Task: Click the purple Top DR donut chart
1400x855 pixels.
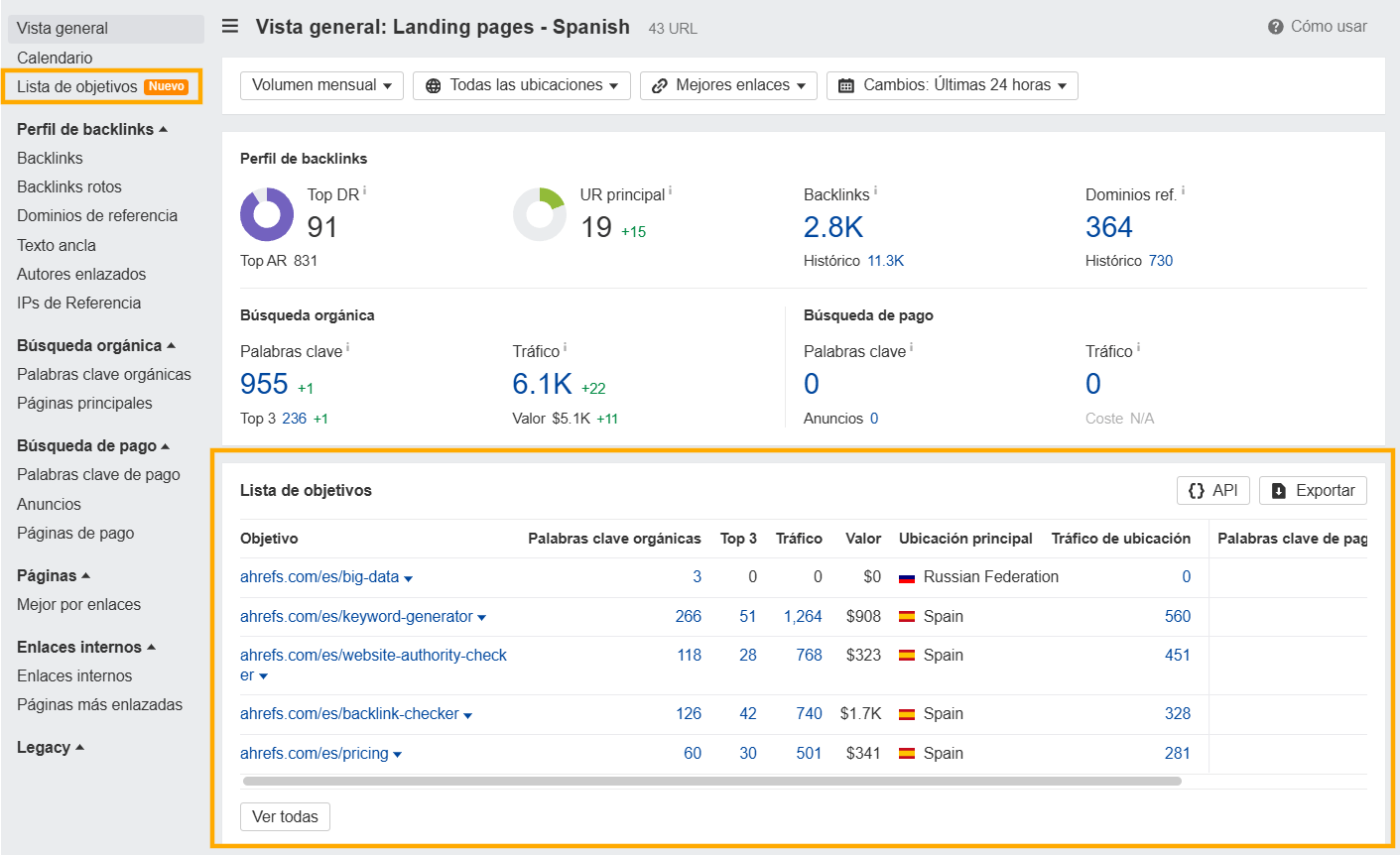Action: click(267, 214)
